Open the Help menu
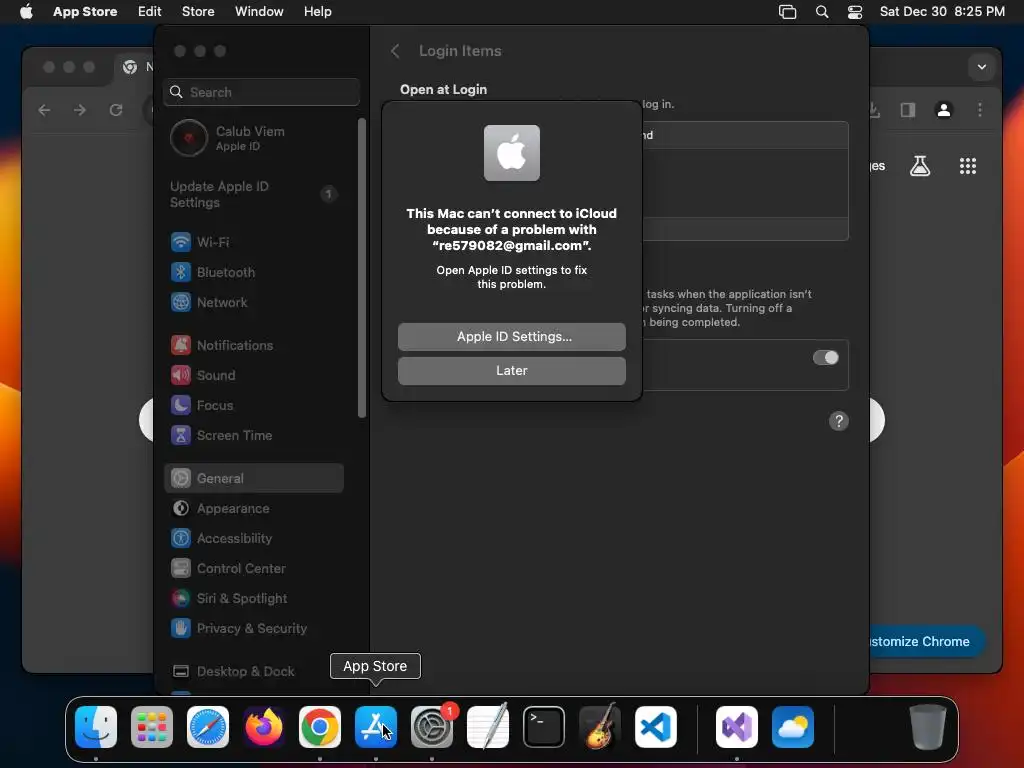 (x=317, y=12)
